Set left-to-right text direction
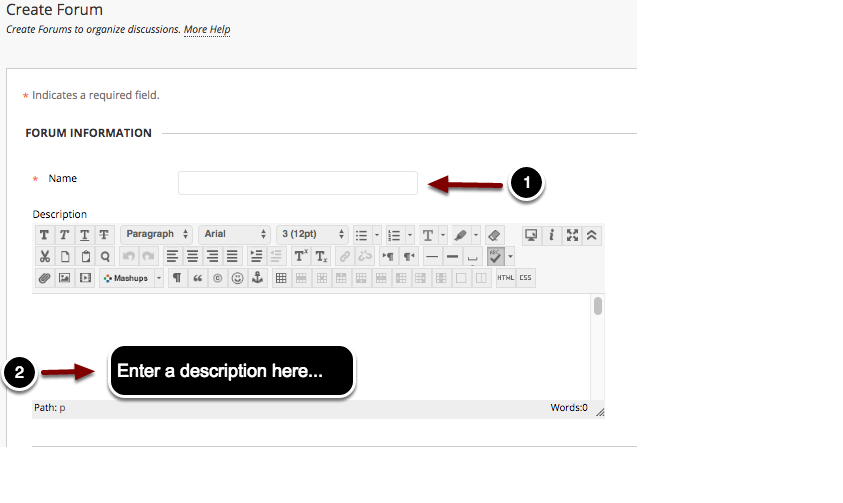843x503 pixels. (388, 256)
